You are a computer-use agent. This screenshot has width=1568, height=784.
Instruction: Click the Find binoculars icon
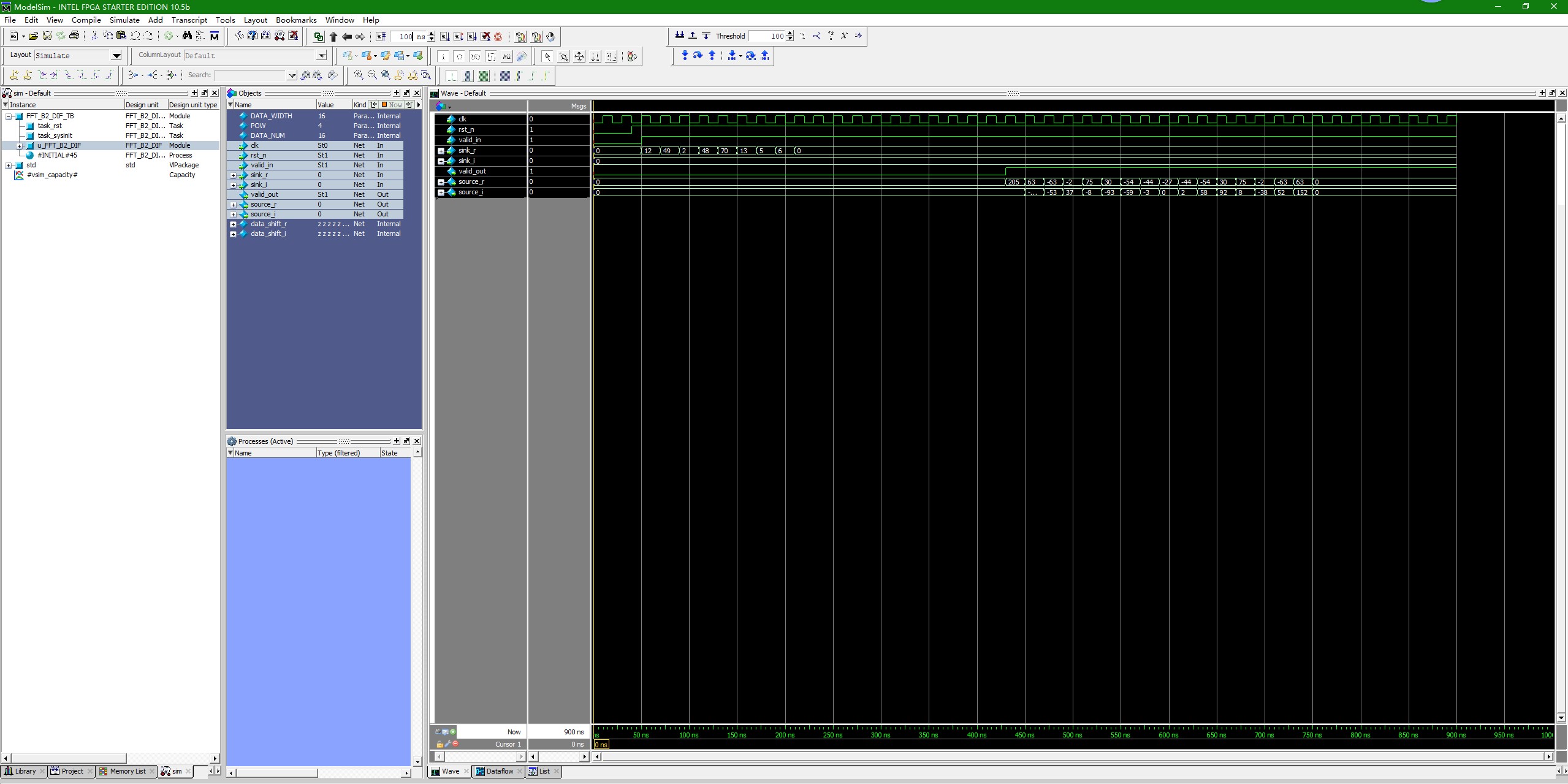pos(187,36)
